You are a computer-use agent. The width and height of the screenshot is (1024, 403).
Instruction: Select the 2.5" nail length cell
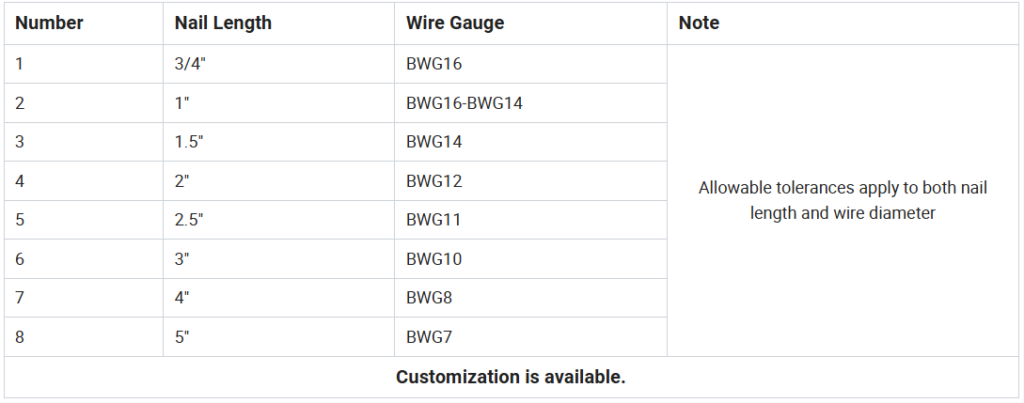[x=279, y=219]
